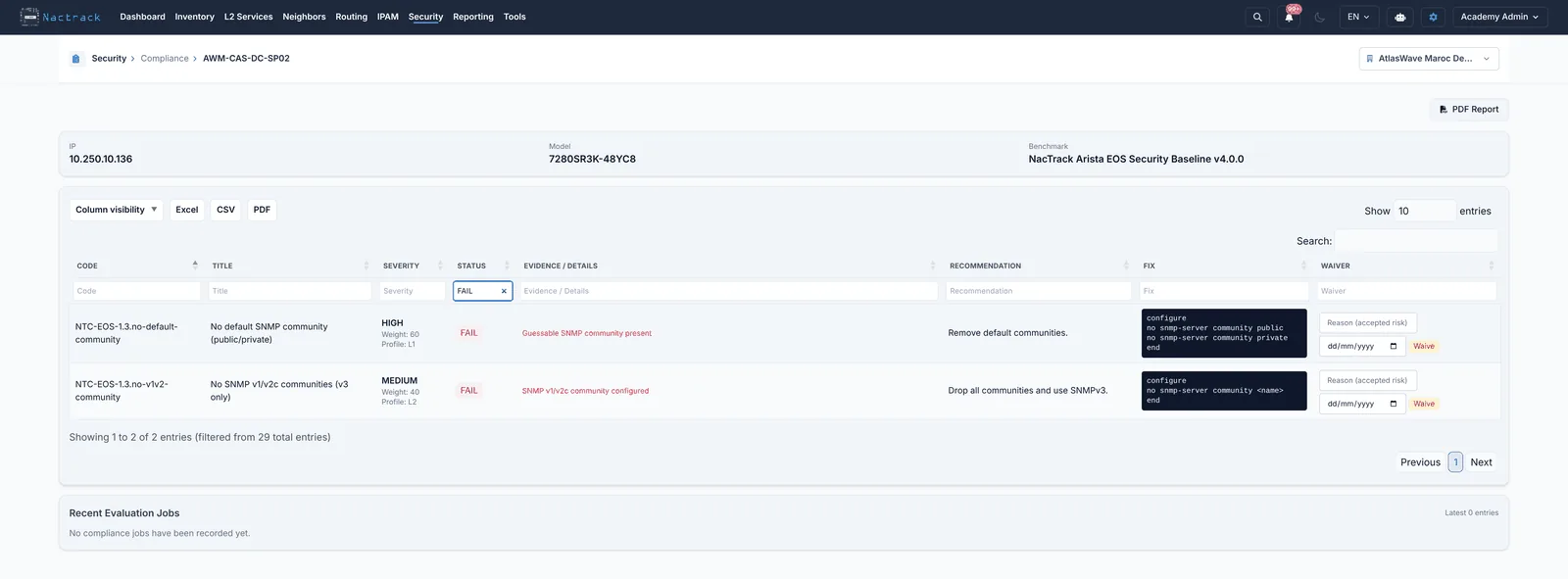The width and height of the screenshot is (1568, 579).
Task: Click the Security breadcrumb building icon
Action: pyautogui.click(x=76, y=59)
